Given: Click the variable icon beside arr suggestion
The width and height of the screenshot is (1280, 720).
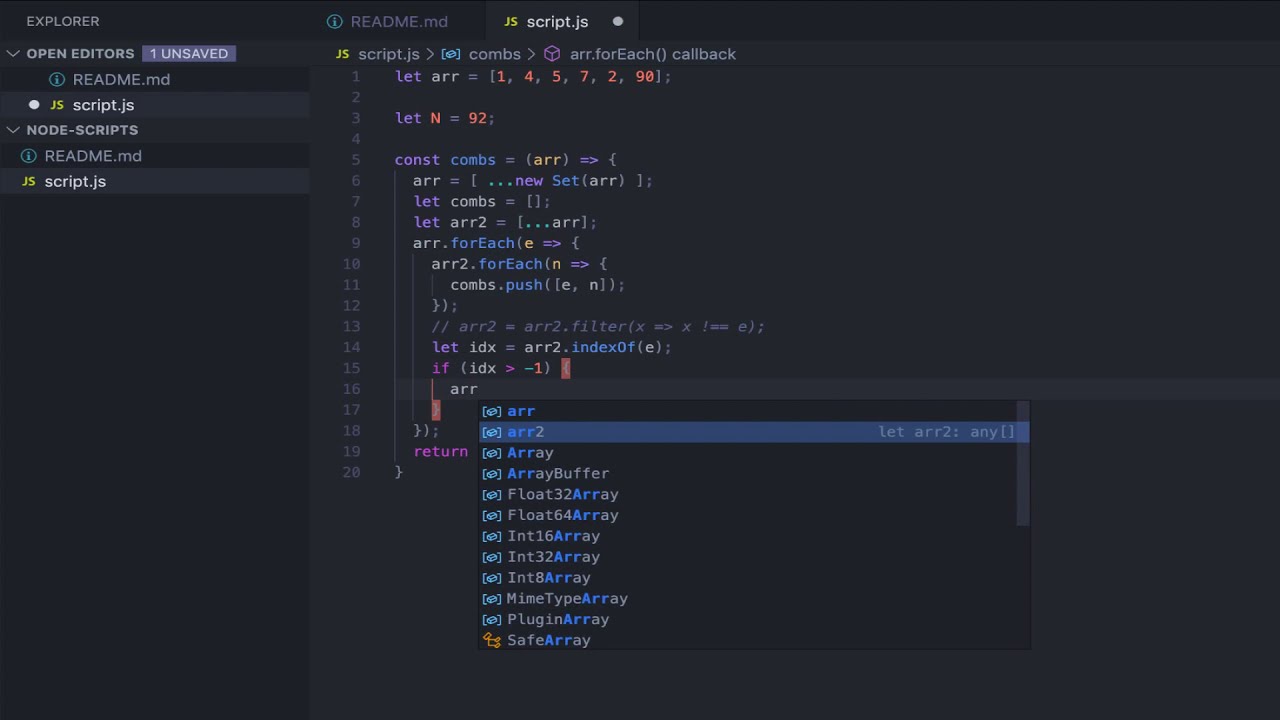Looking at the screenshot, I should coord(491,411).
